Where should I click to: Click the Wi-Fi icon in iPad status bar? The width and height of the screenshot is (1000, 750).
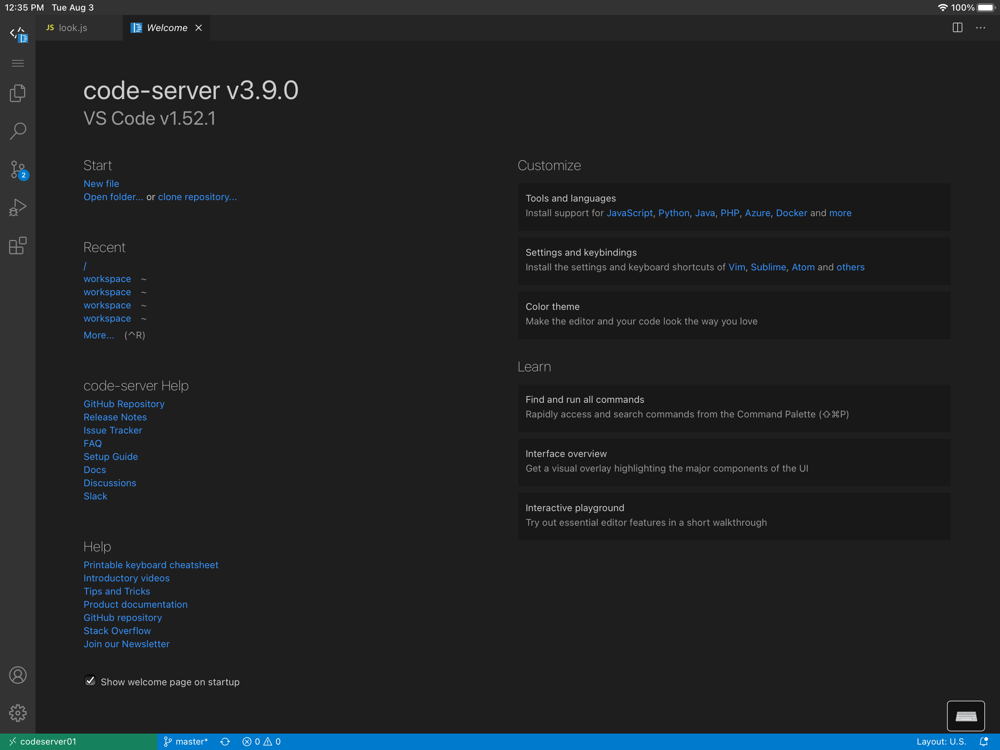tap(942, 8)
